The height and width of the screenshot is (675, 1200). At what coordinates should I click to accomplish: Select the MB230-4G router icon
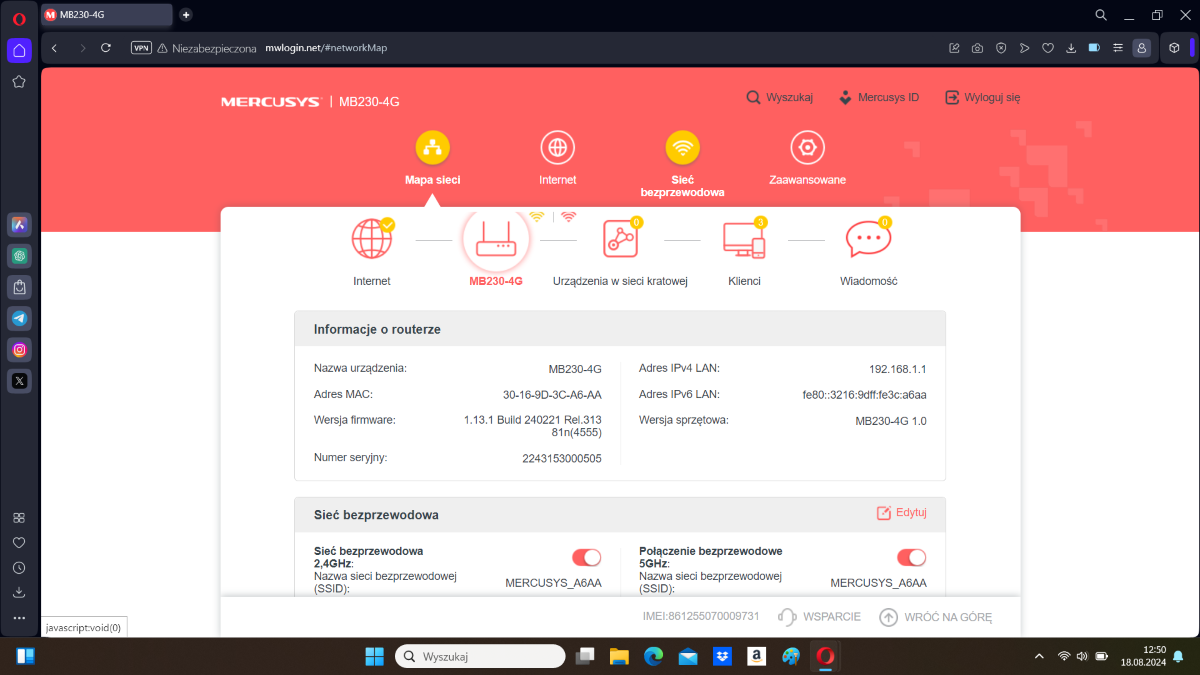pyautogui.click(x=496, y=239)
